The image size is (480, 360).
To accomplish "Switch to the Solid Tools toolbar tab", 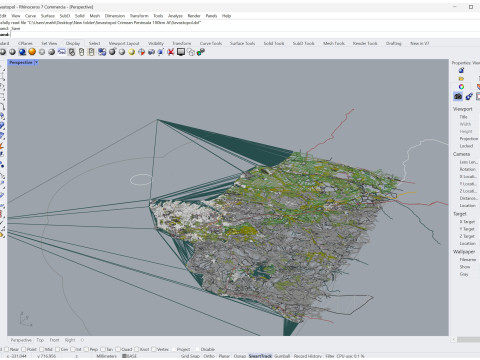I will (x=274, y=43).
